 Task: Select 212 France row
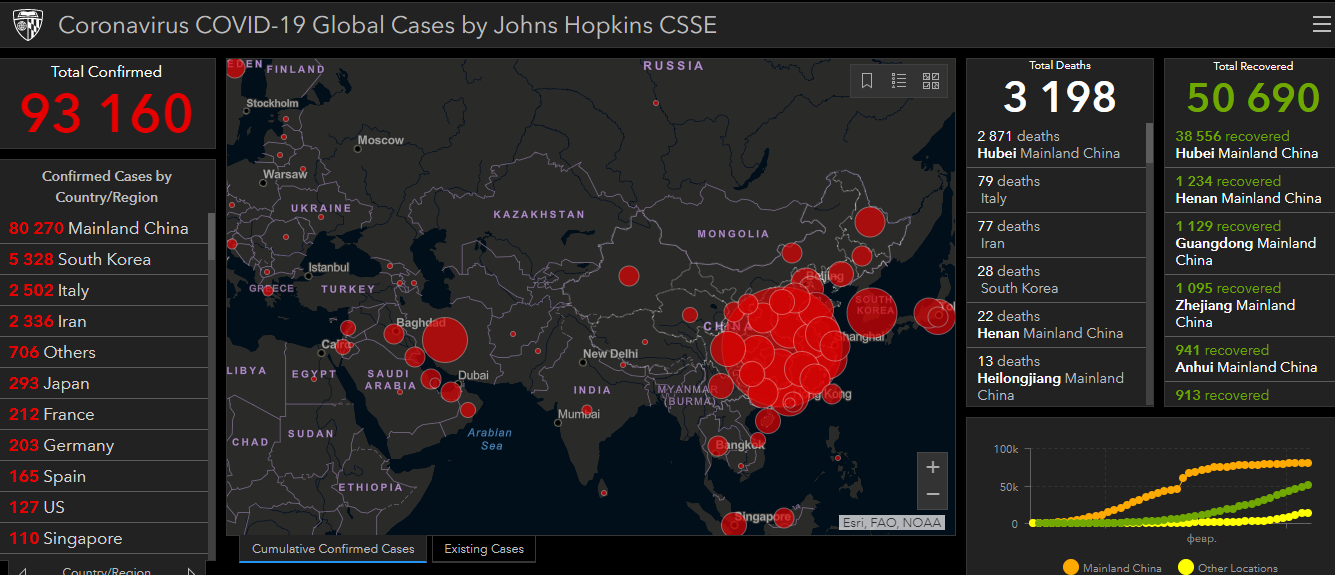[x=104, y=414]
